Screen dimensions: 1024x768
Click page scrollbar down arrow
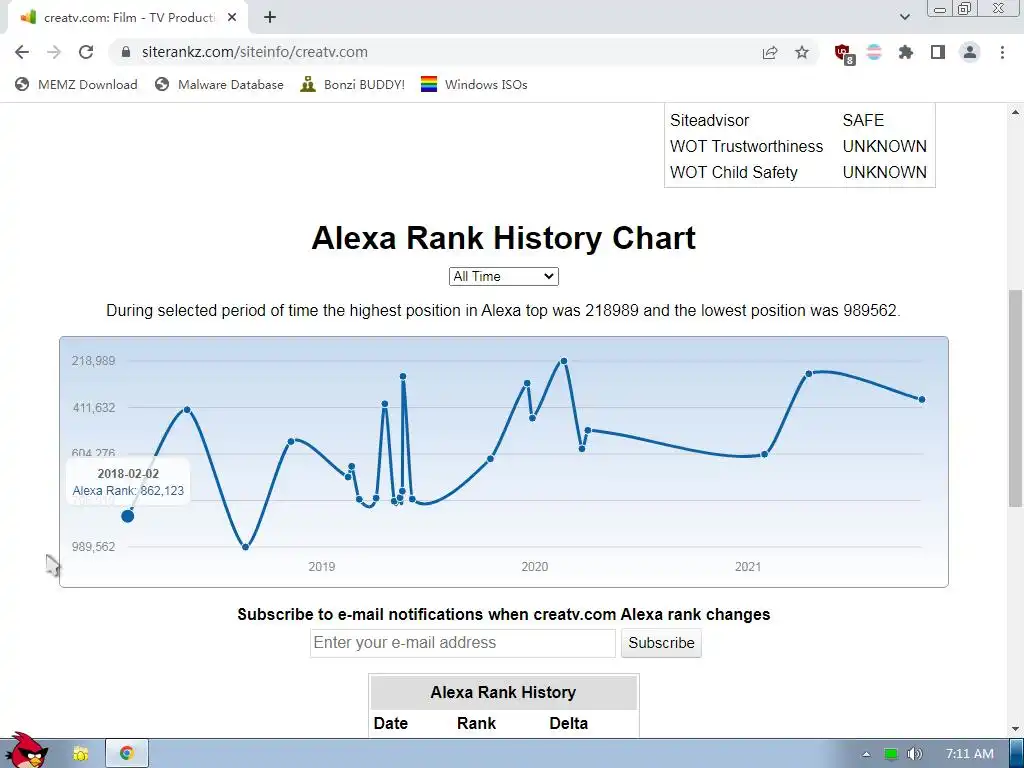click(x=1016, y=729)
